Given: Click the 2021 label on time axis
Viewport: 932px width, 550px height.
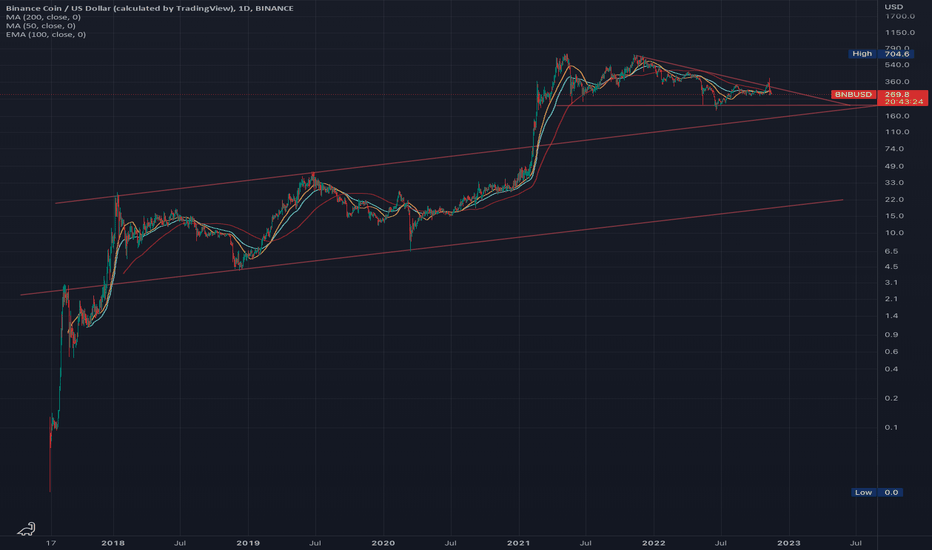Looking at the screenshot, I should coord(518,543).
